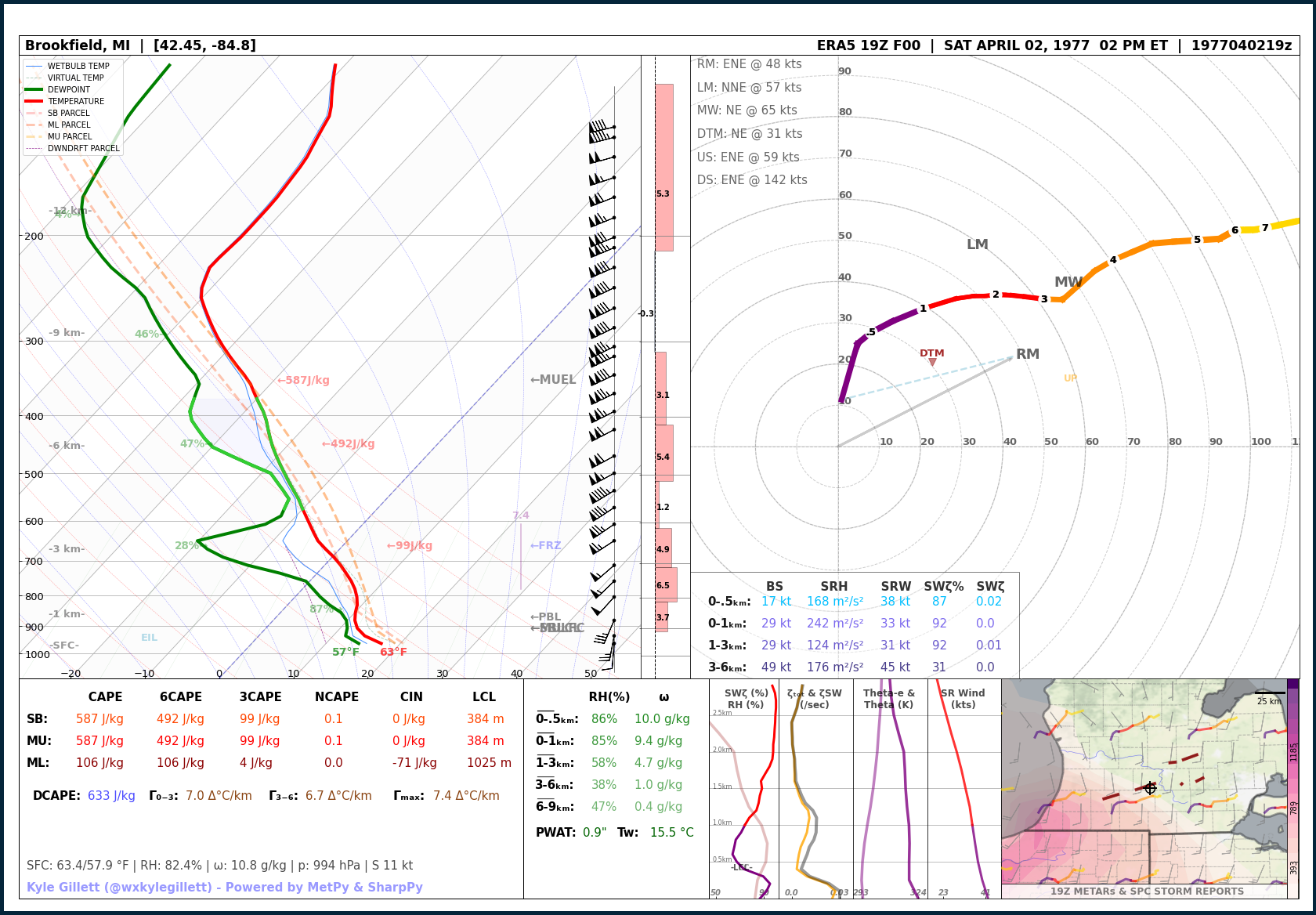Image resolution: width=1316 pixels, height=915 pixels.
Task: Click the DWNDRFT PARCEL legend entry
Action: (73, 148)
